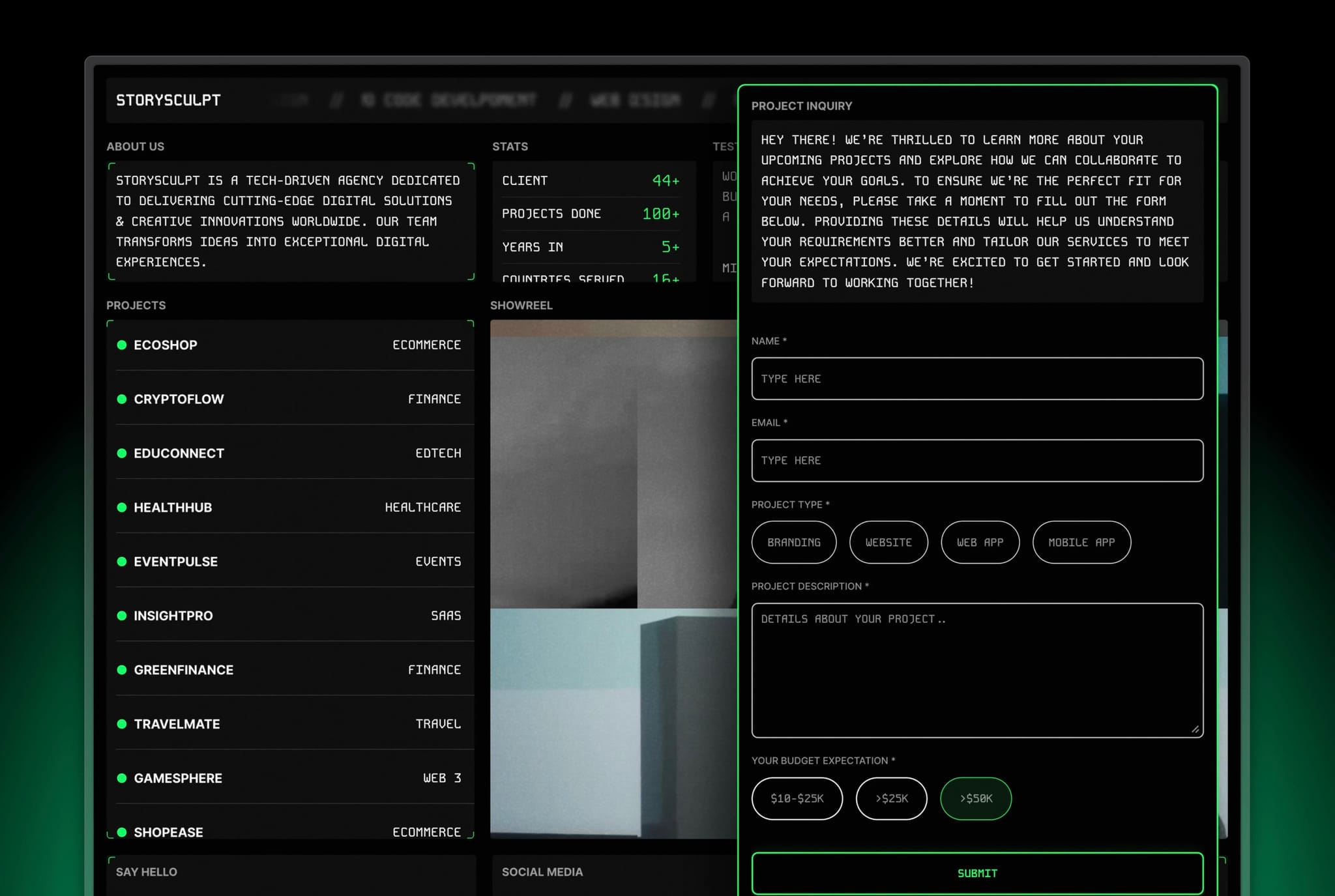
Task: Click the green dot beside ShopEase
Action: point(122,832)
